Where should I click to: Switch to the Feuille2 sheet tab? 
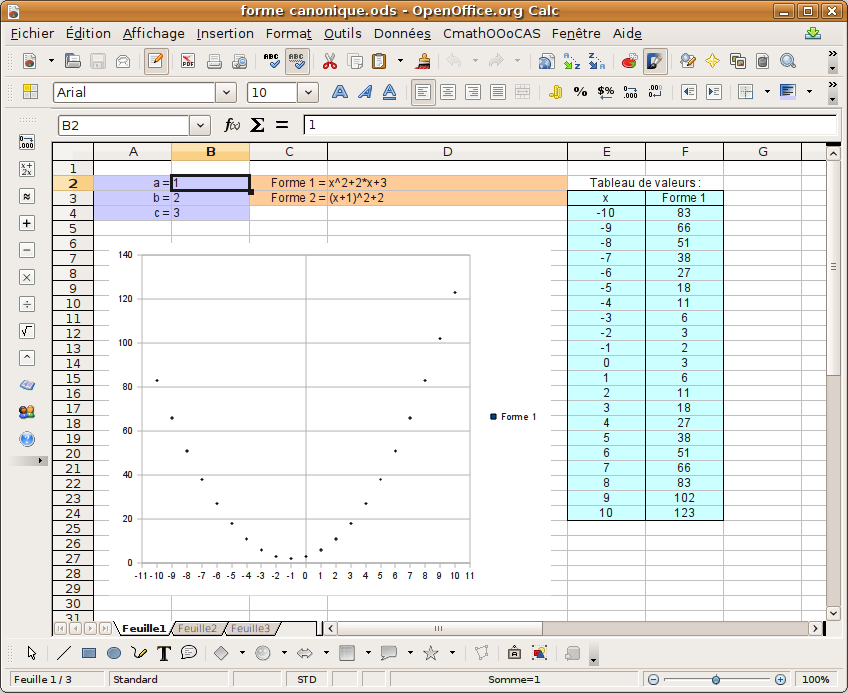click(x=197, y=628)
